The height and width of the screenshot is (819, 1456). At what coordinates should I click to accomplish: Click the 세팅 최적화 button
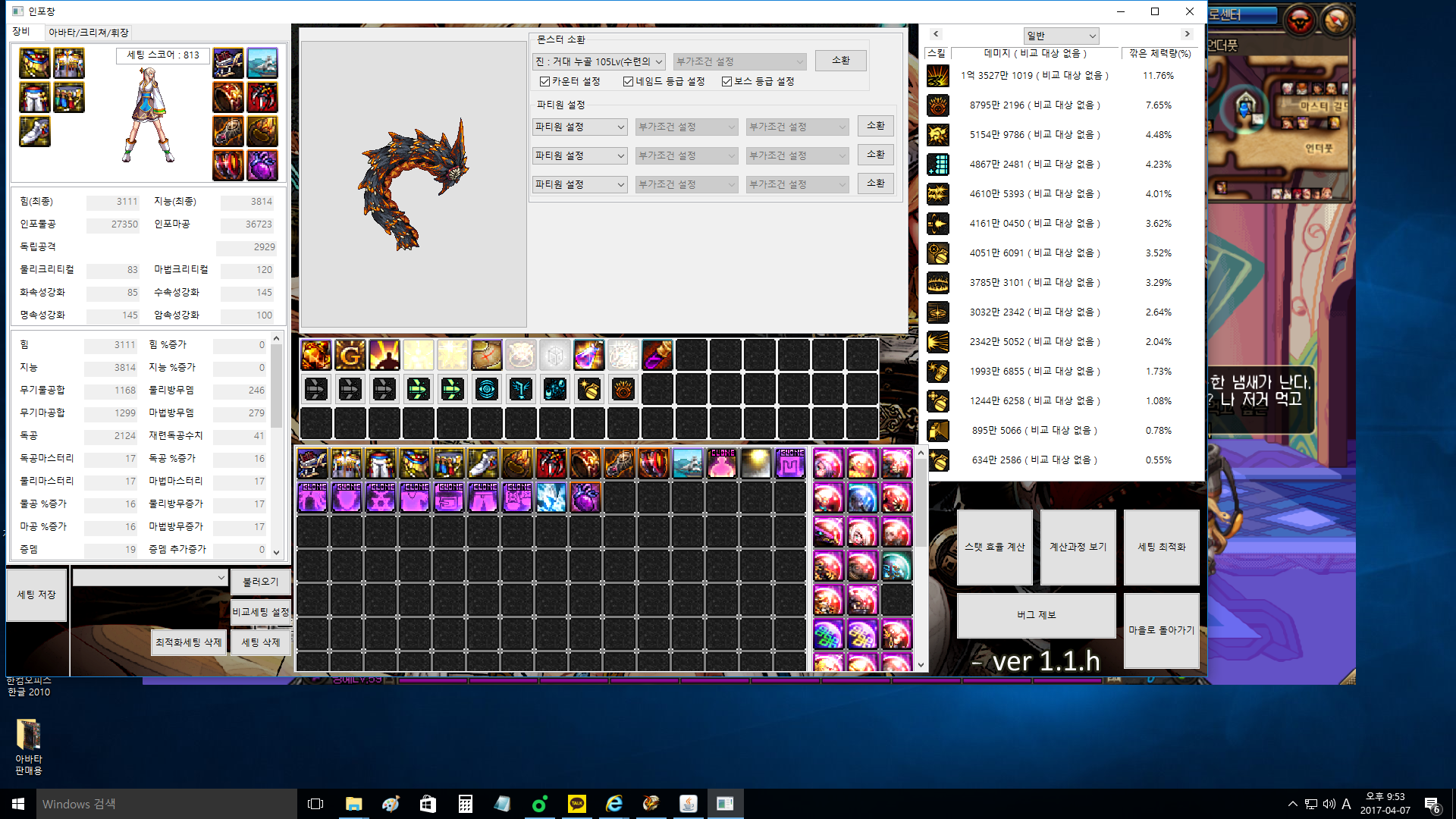coord(1162,548)
